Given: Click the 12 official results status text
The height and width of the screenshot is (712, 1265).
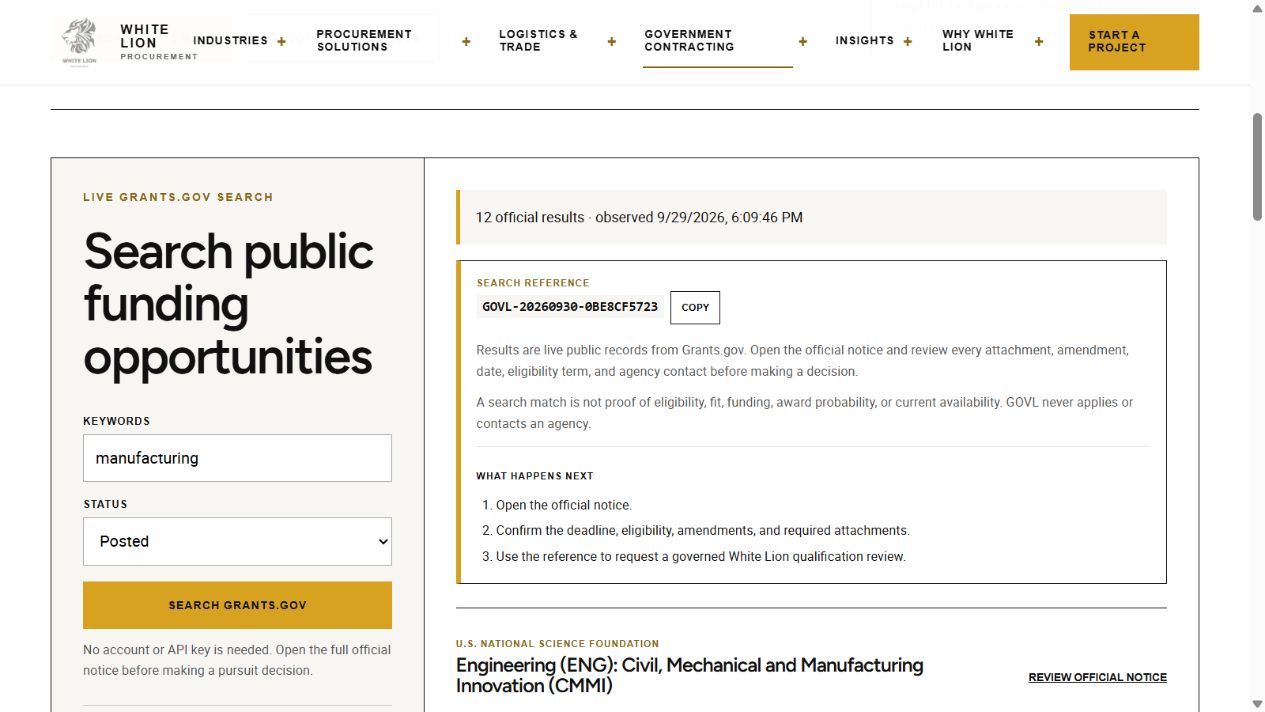Looking at the screenshot, I should tap(639, 217).
